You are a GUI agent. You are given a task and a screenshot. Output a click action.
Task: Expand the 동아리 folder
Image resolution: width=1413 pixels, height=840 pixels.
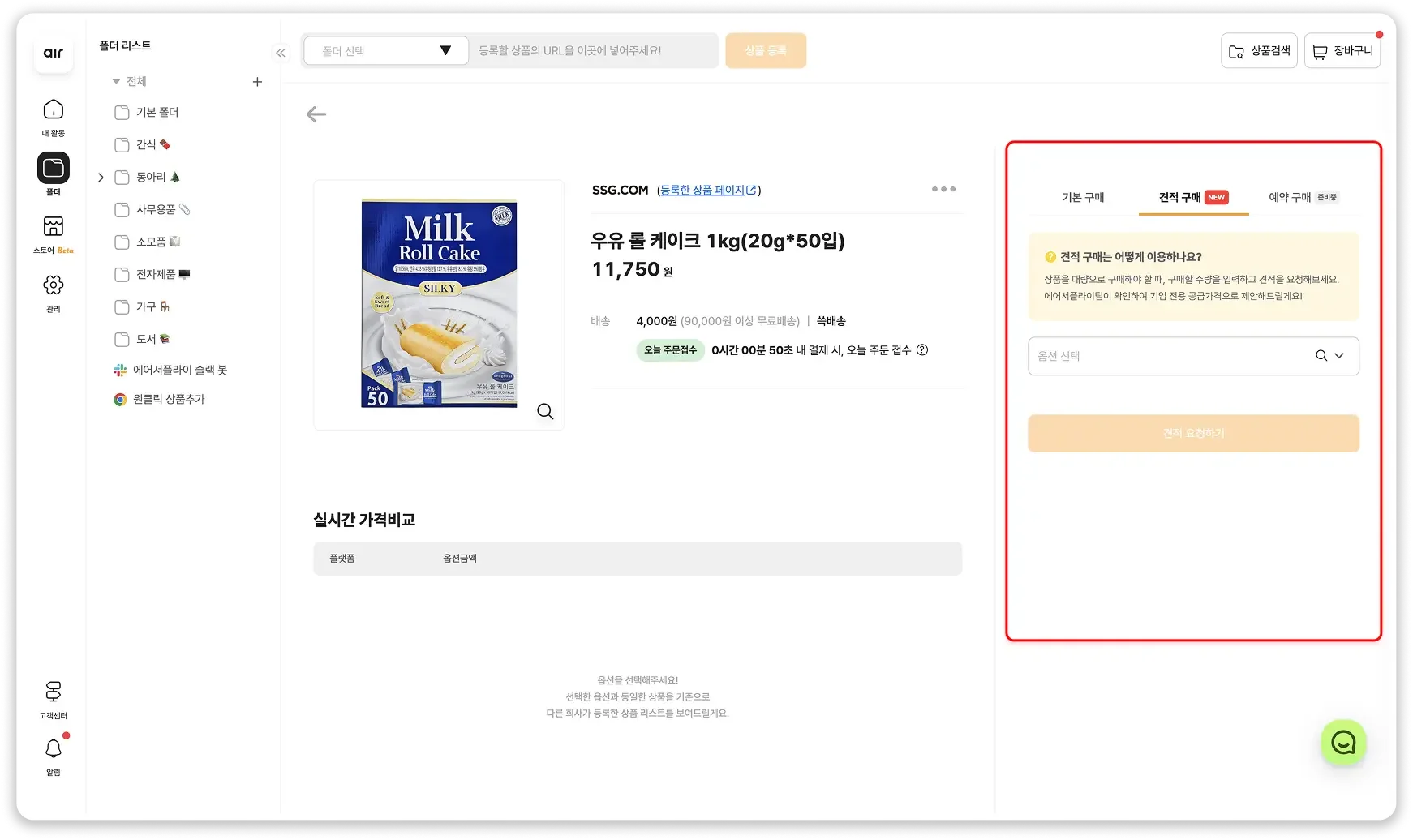point(101,177)
